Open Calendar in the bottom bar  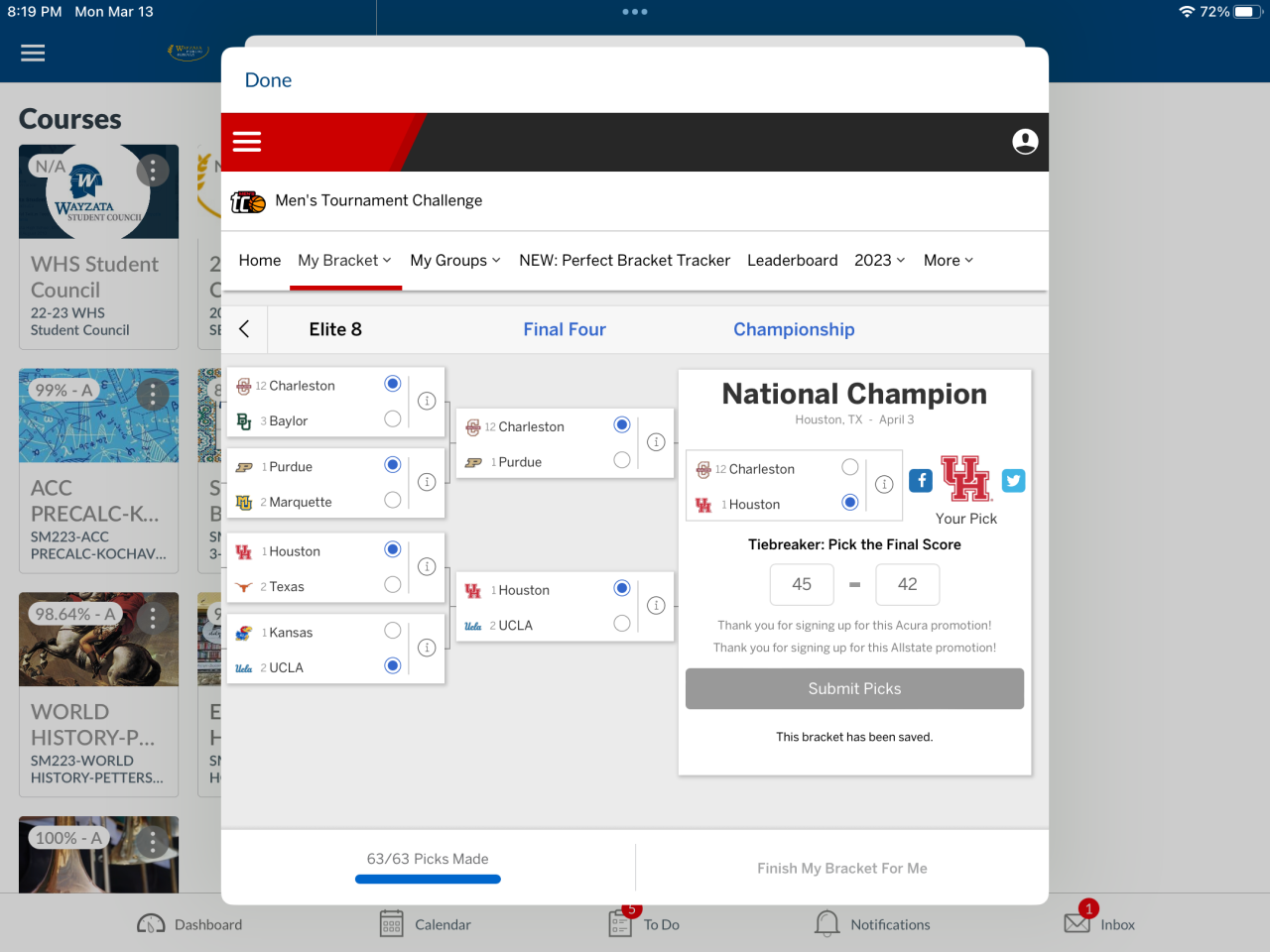click(425, 924)
